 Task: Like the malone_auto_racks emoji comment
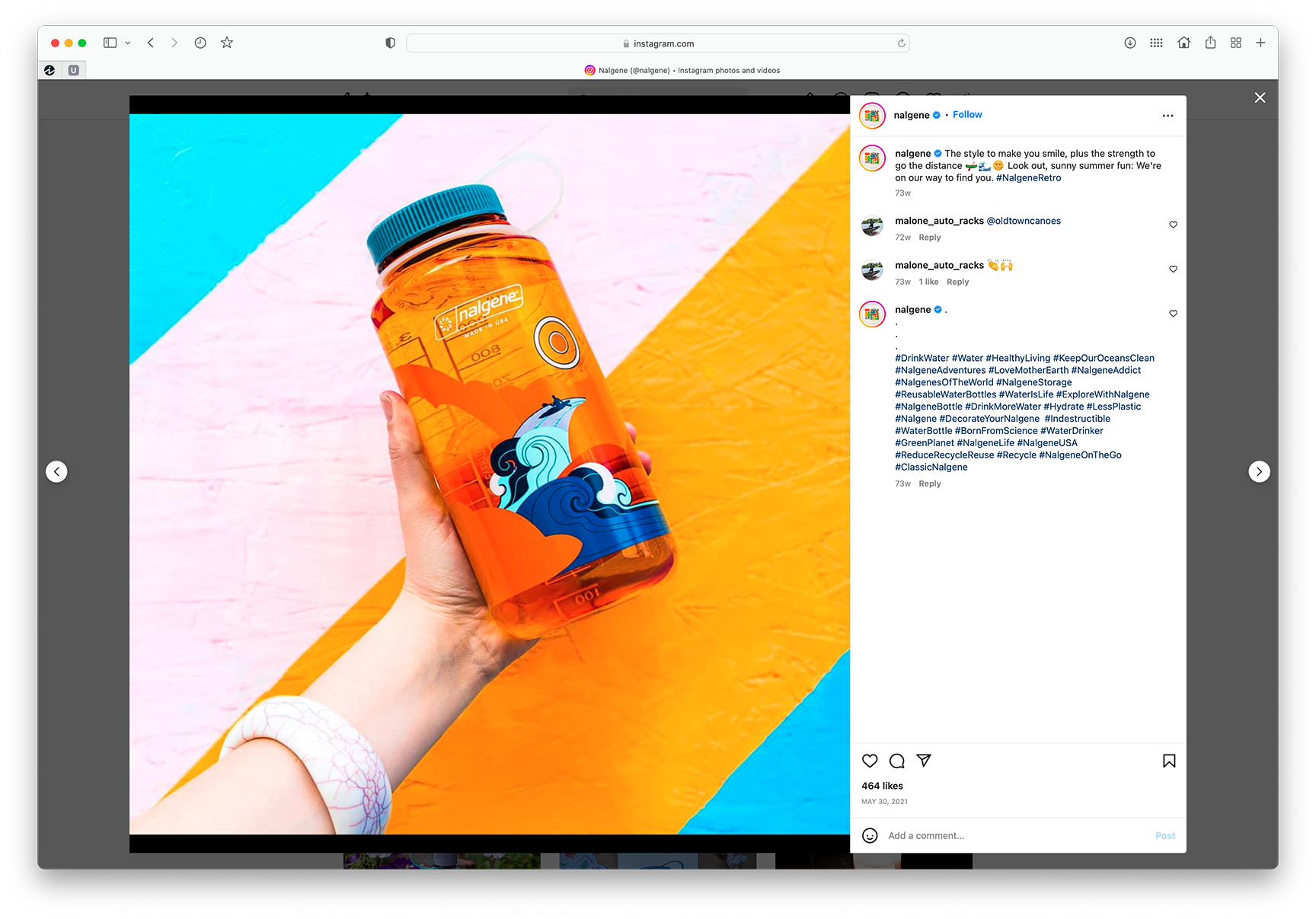[x=1173, y=269]
